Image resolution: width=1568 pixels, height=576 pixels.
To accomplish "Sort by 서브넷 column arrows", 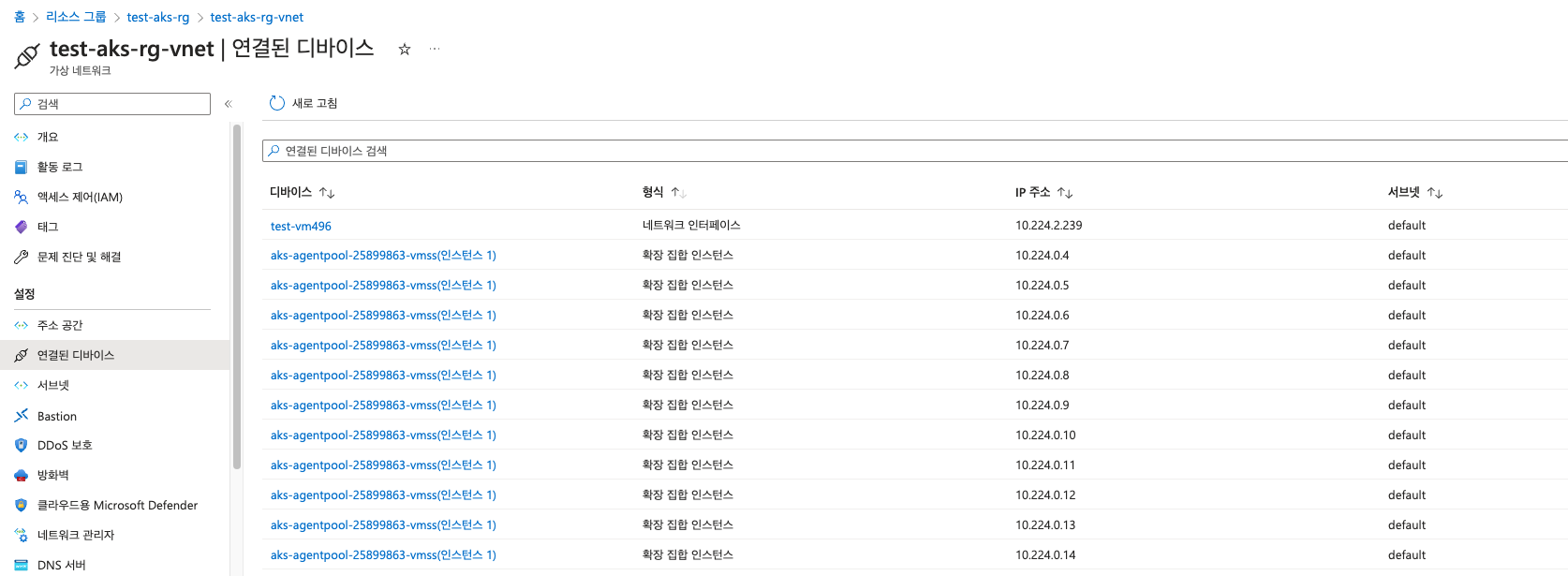I will pyautogui.click(x=1435, y=193).
